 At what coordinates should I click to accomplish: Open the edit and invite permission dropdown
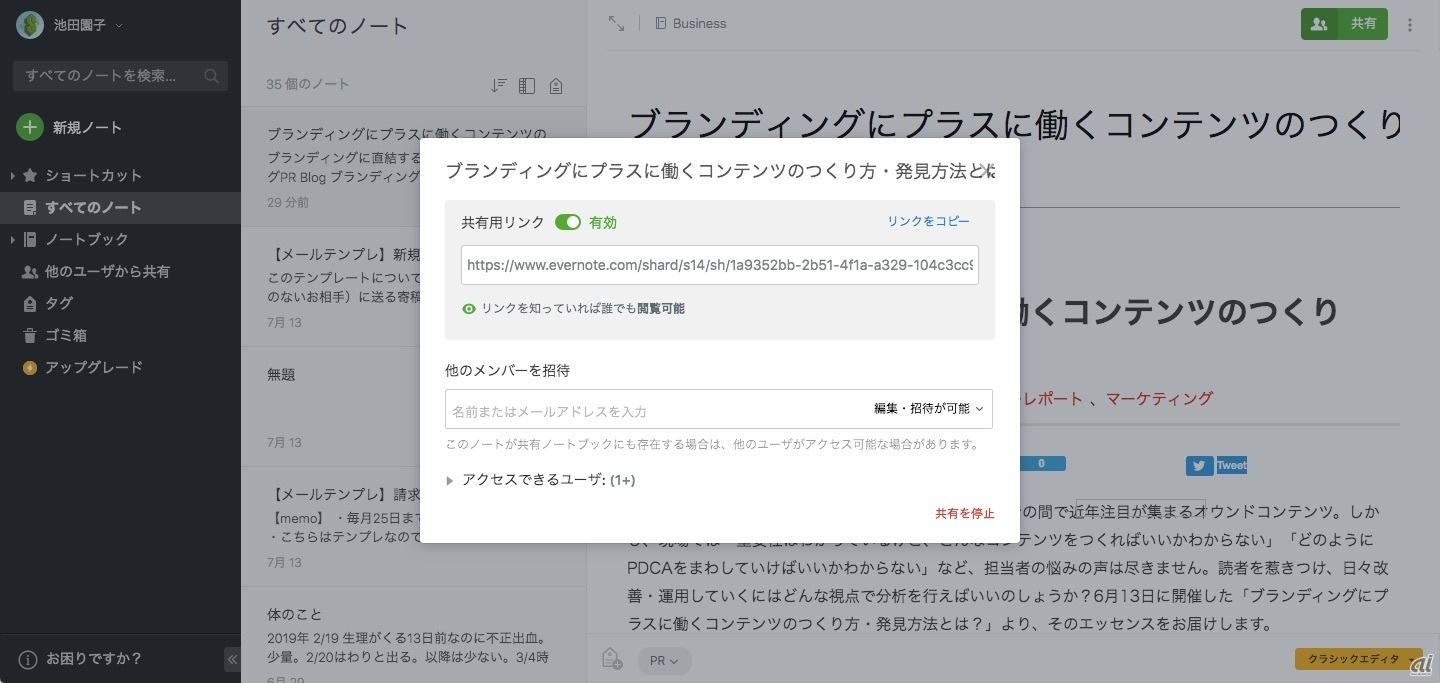(x=928, y=408)
